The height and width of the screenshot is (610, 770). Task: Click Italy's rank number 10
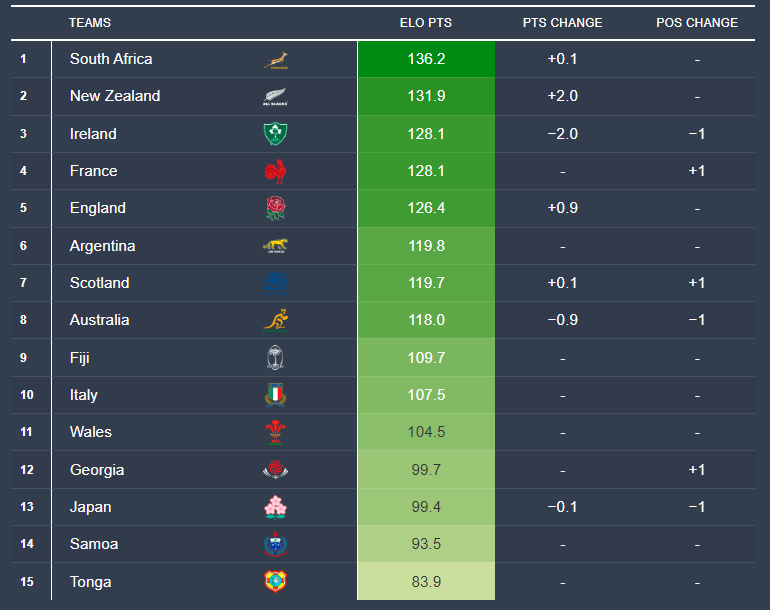click(26, 395)
